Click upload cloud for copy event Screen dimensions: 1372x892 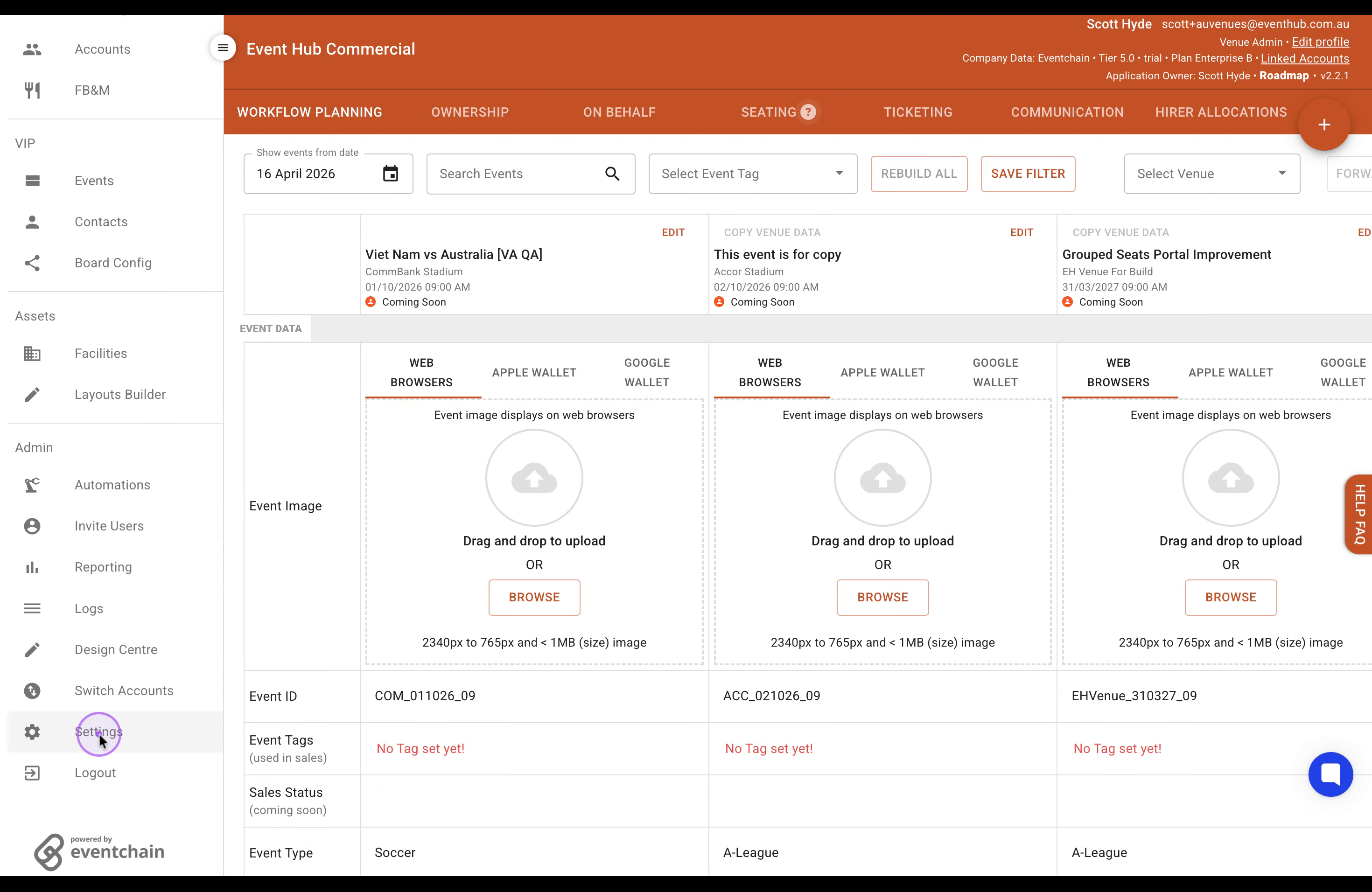click(882, 478)
